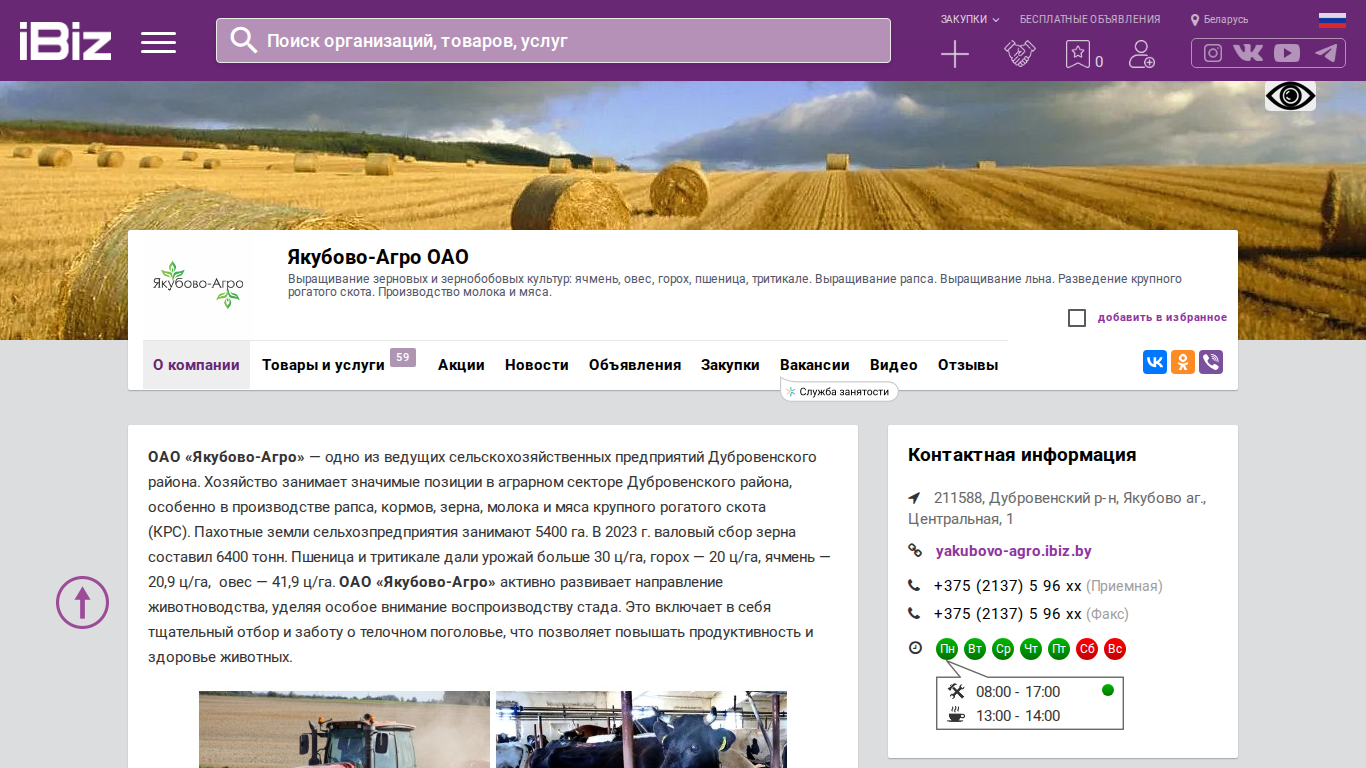Share company page via Viber
Viewport: 1366px width, 768px height.
(1211, 362)
